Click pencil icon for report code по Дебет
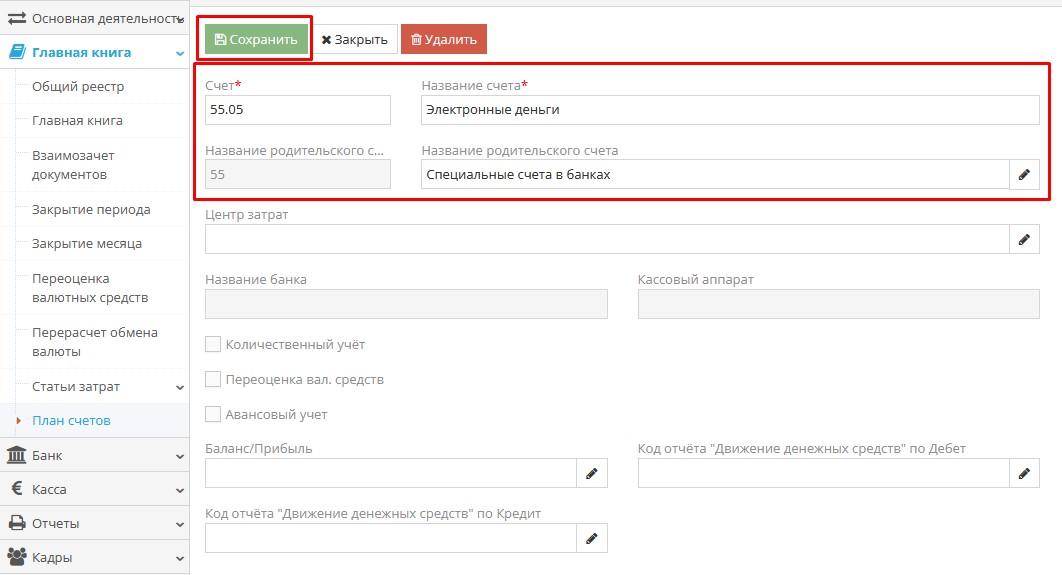The width and height of the screenshot is (1062, 575). pyautogui.click(x=1024, y=473)
